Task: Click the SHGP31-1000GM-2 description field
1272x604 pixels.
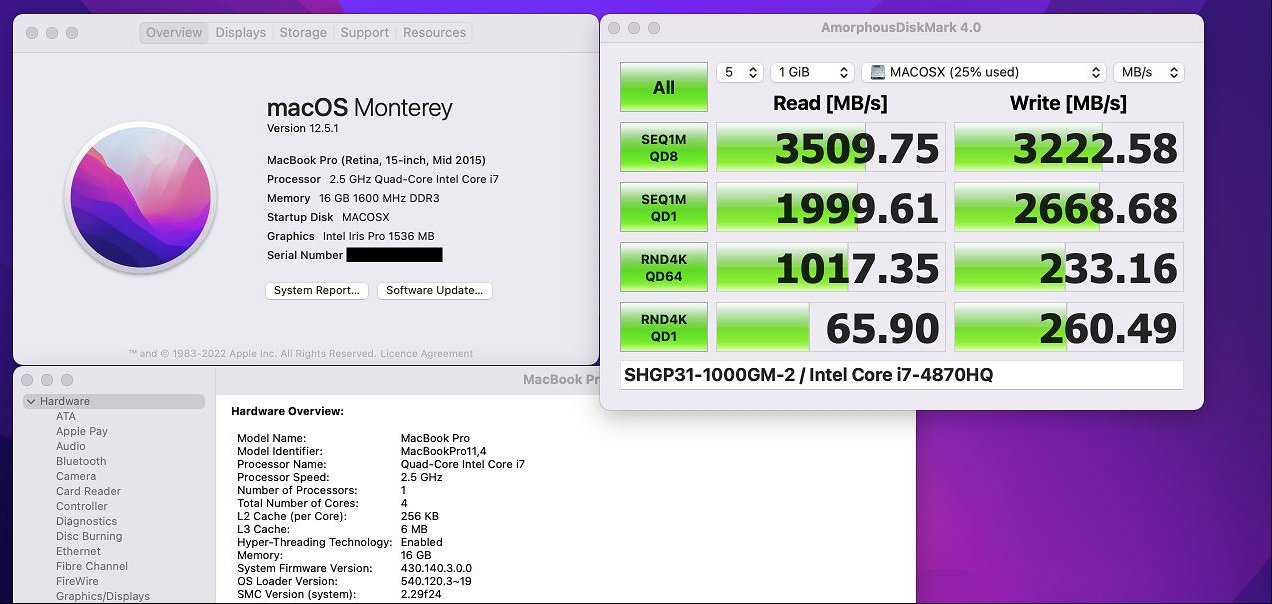Action: pyautogui.click(x=901, y=375)
